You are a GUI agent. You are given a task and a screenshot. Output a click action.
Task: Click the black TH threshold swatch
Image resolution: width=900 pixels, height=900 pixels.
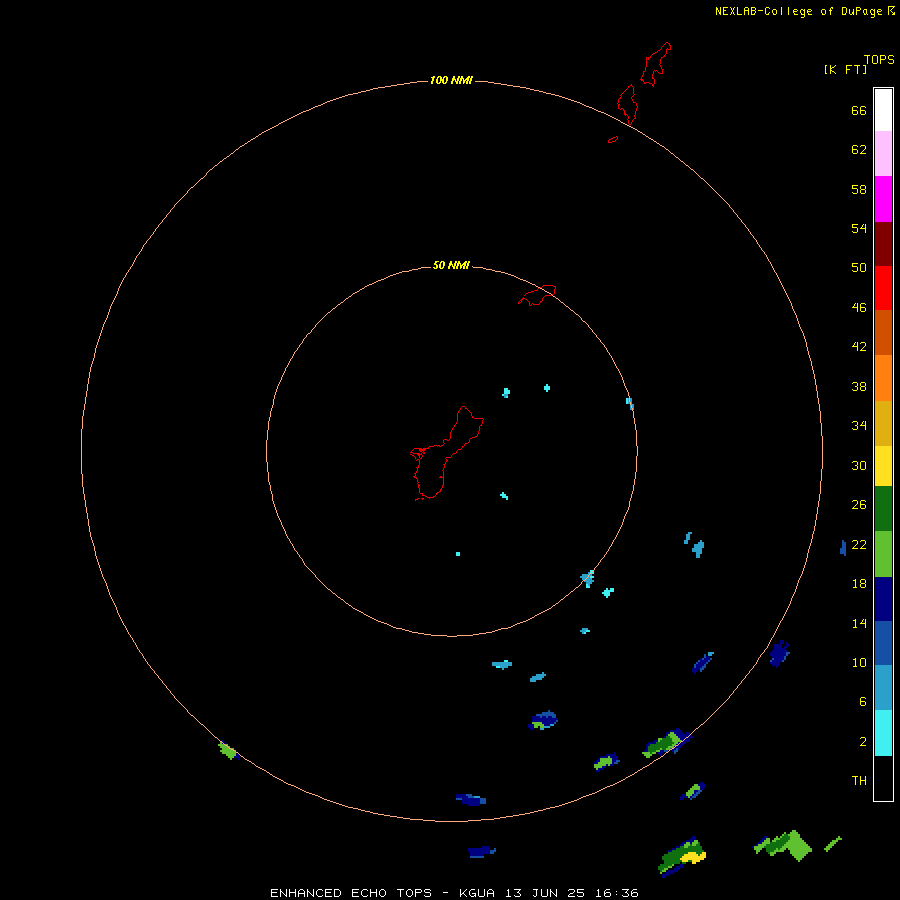point(883,778)
